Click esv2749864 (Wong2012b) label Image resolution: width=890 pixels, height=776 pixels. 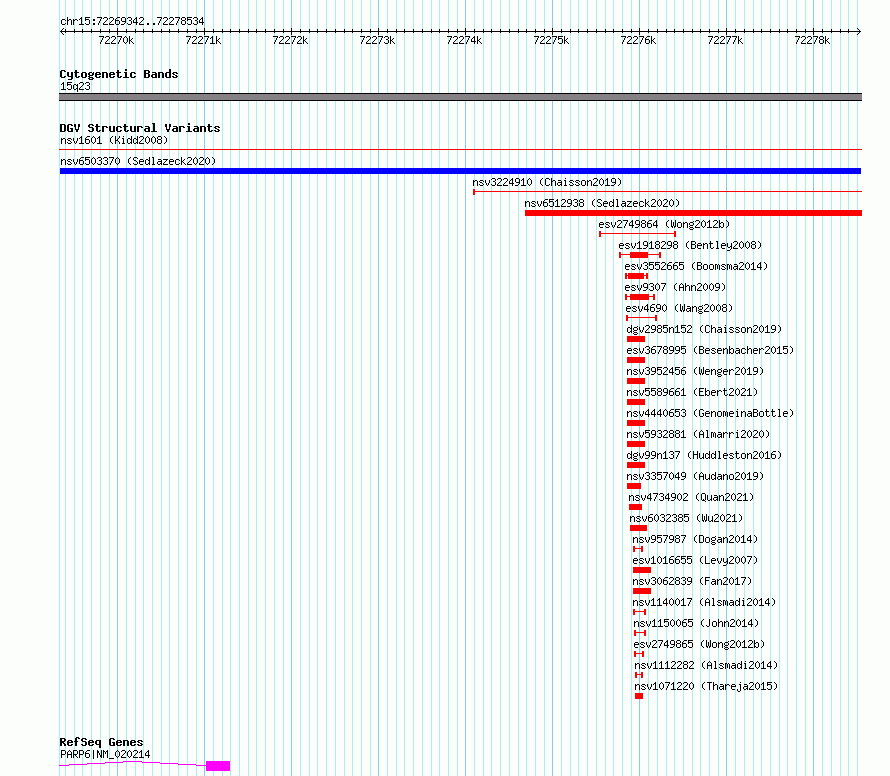(664, 224)
